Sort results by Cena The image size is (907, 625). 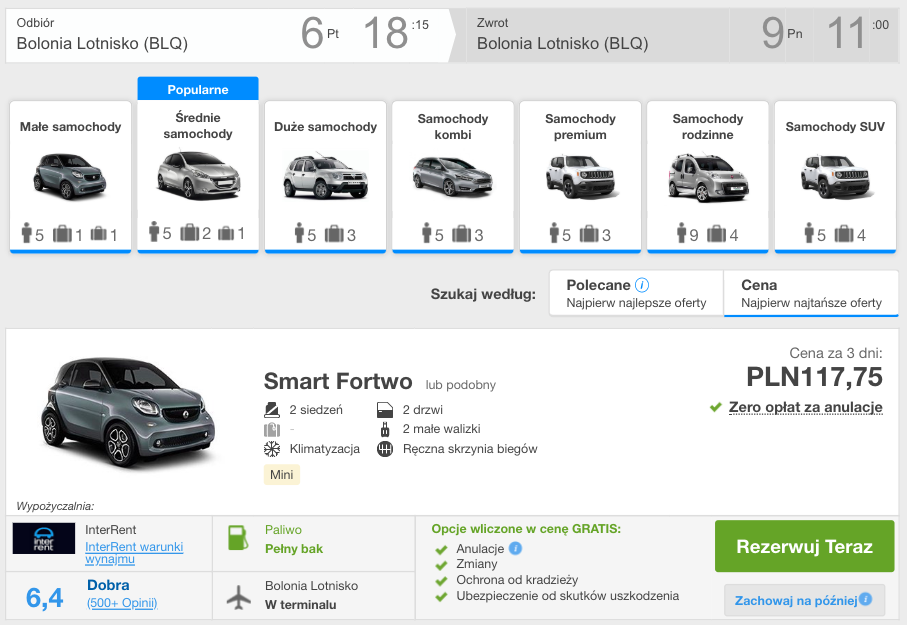click(811, 293)
